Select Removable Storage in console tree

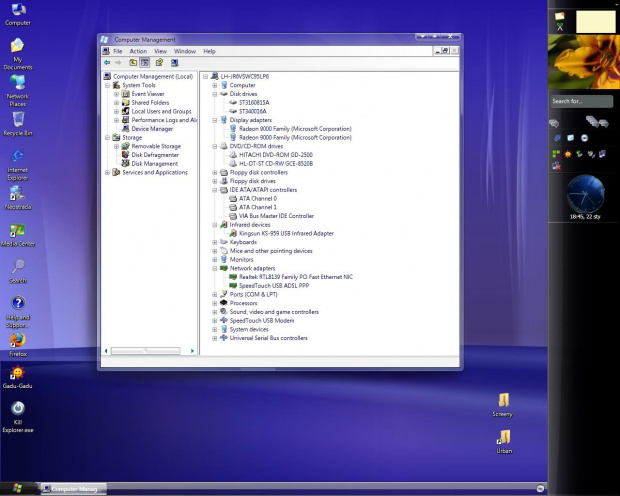click(x=156, y=146)
